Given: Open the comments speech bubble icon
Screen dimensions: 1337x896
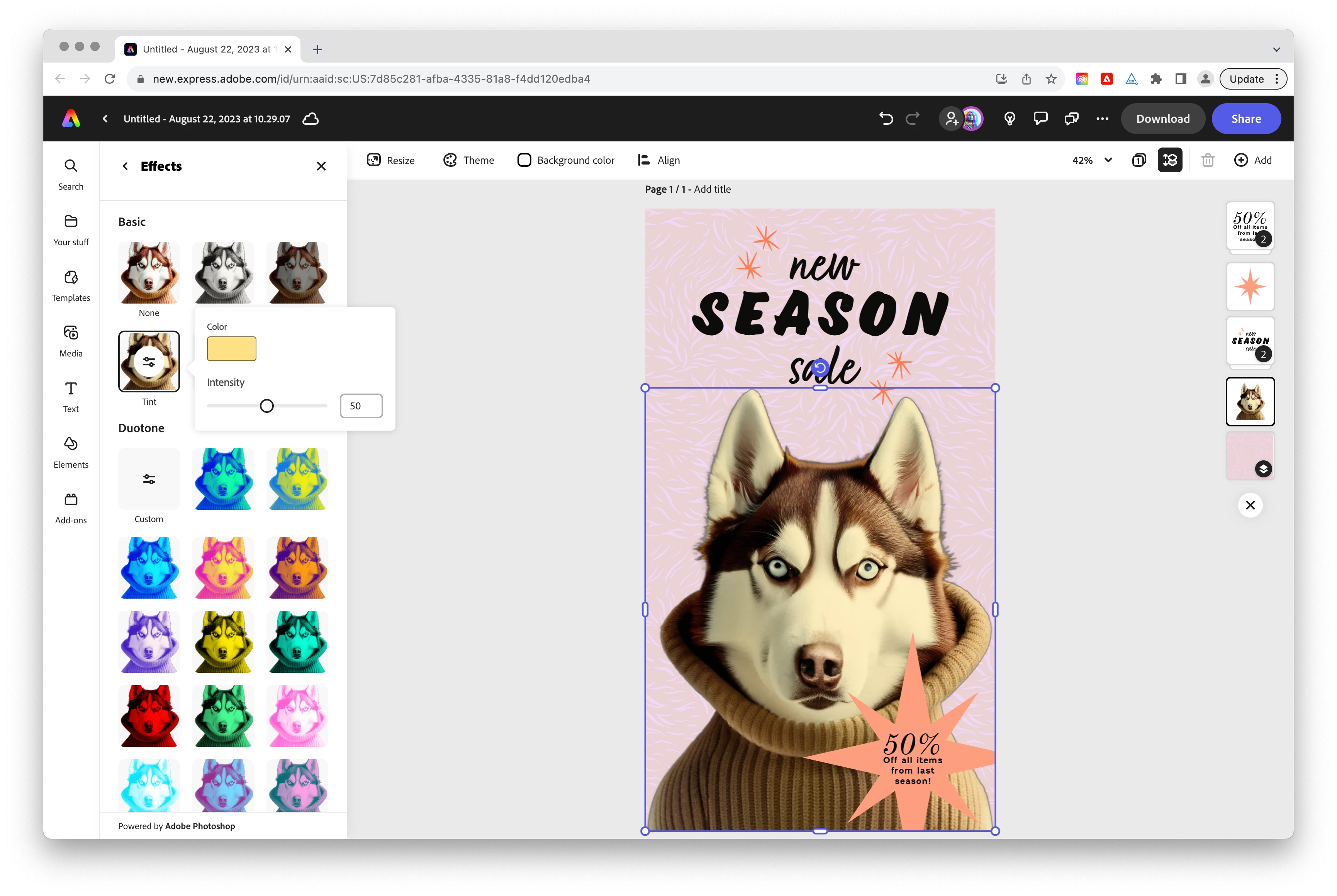Looking at the screenshot, I should [x=1040, y=119].
